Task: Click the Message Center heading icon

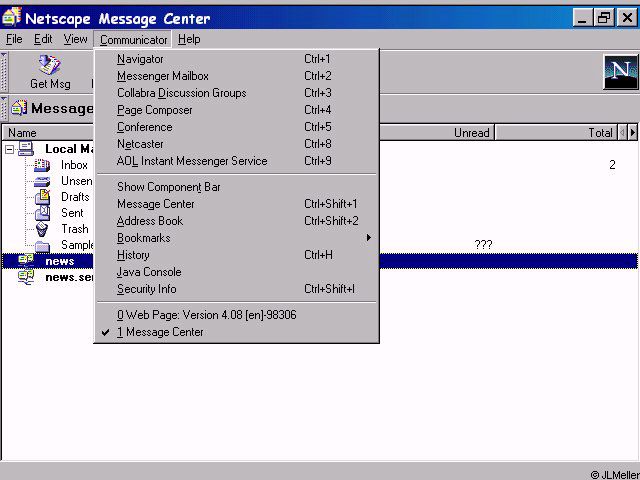Action: click(19, 108)
